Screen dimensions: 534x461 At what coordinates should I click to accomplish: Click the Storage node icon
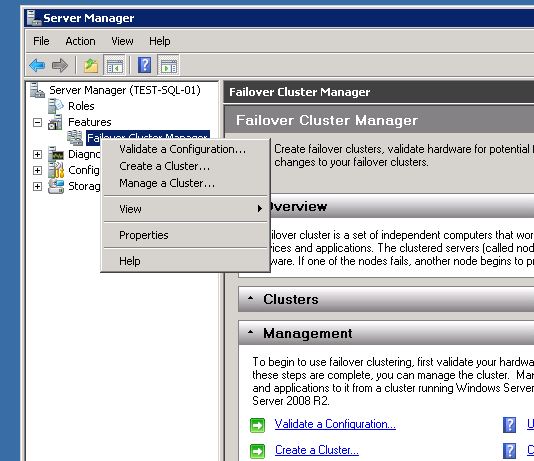pyautogui.click(x=56, y=186)
